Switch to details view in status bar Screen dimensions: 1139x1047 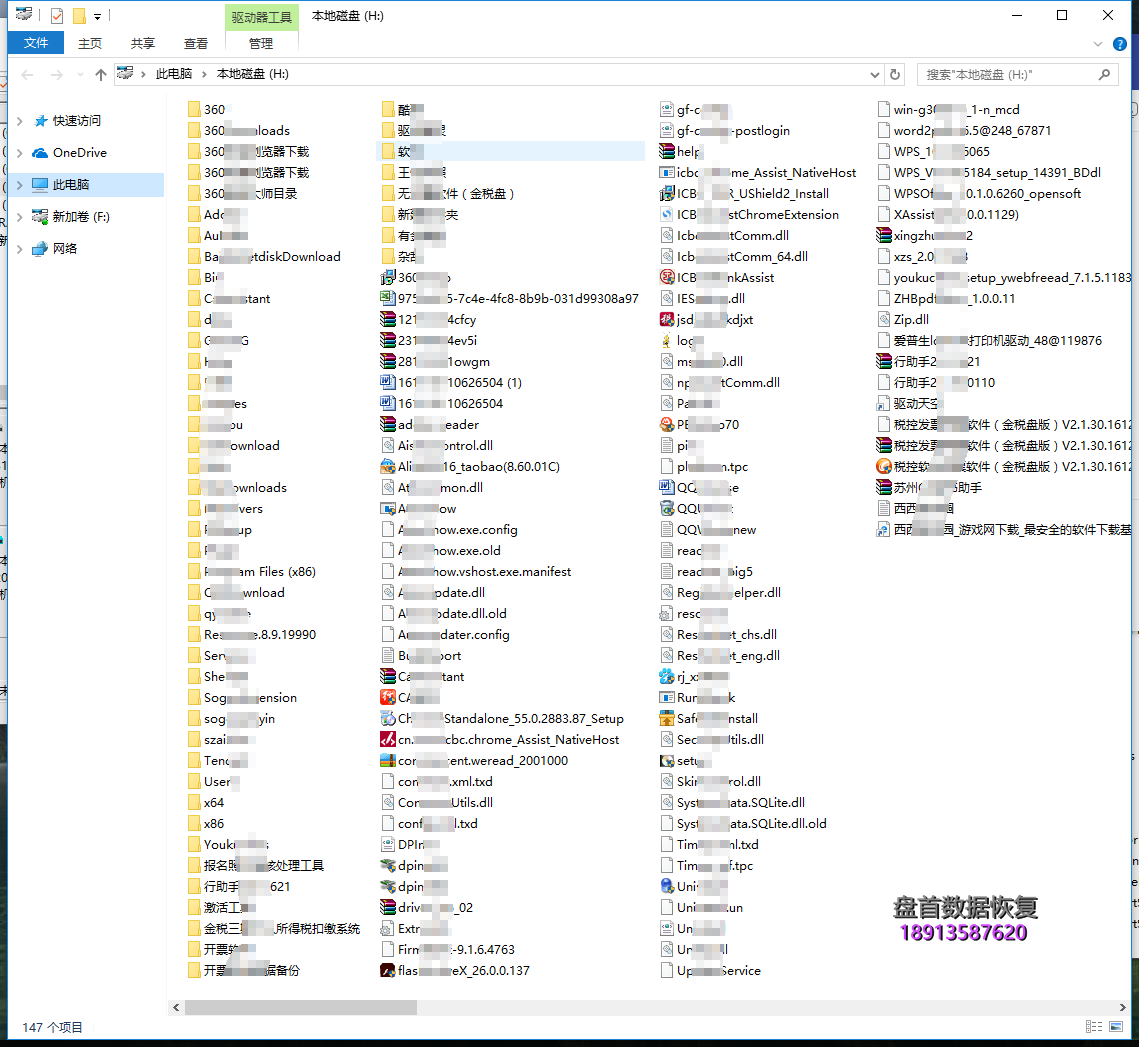1092,1027
